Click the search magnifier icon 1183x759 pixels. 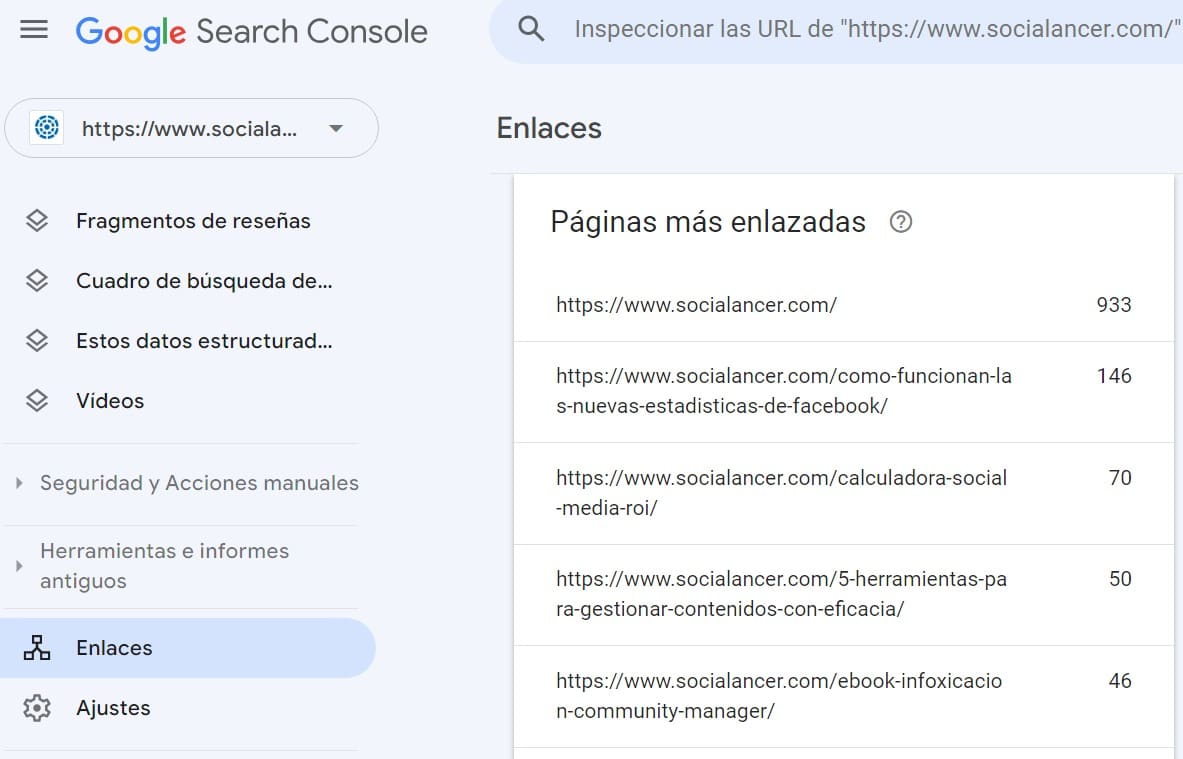pos(531,29)
